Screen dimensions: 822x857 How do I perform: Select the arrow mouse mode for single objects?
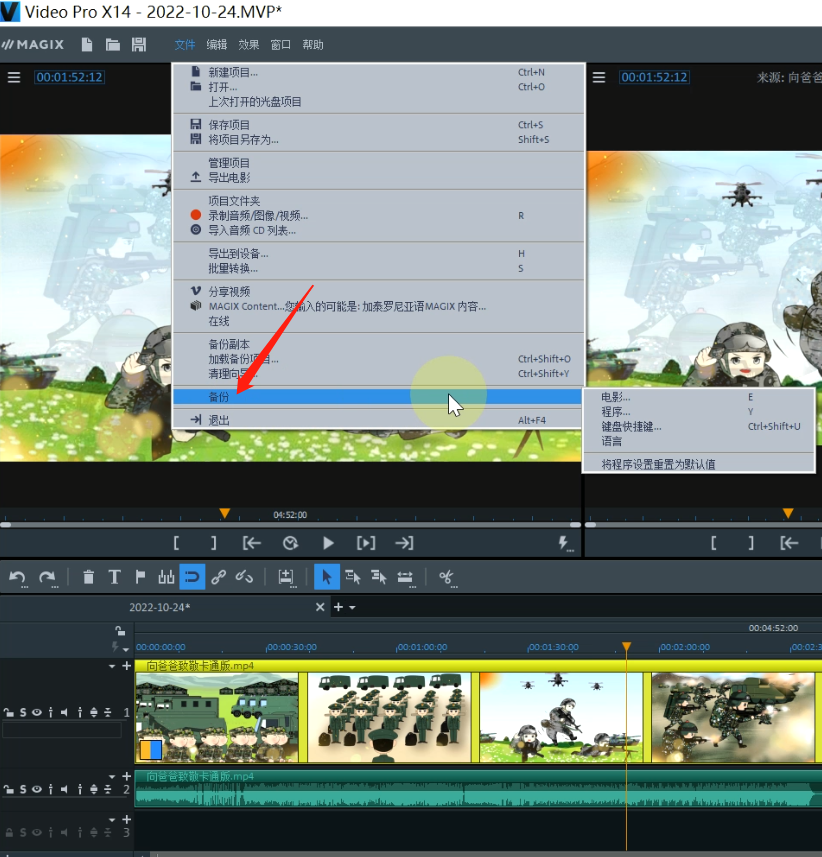(327, 577)
